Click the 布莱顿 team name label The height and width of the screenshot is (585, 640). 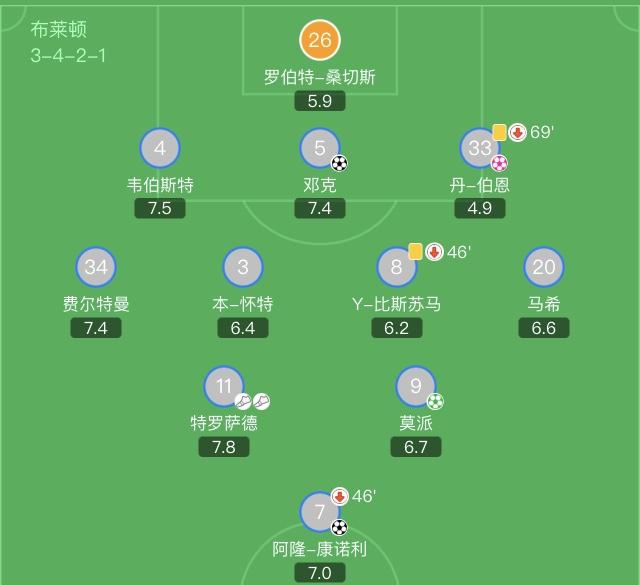point(59,30)
